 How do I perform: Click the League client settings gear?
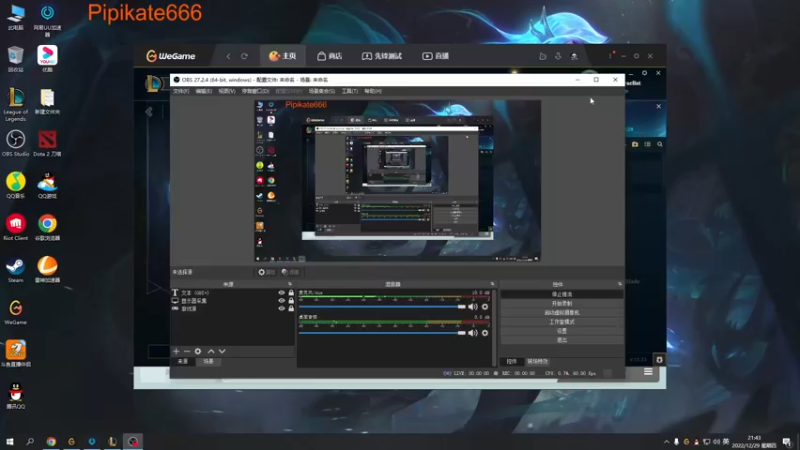click(x=644, y=73)
